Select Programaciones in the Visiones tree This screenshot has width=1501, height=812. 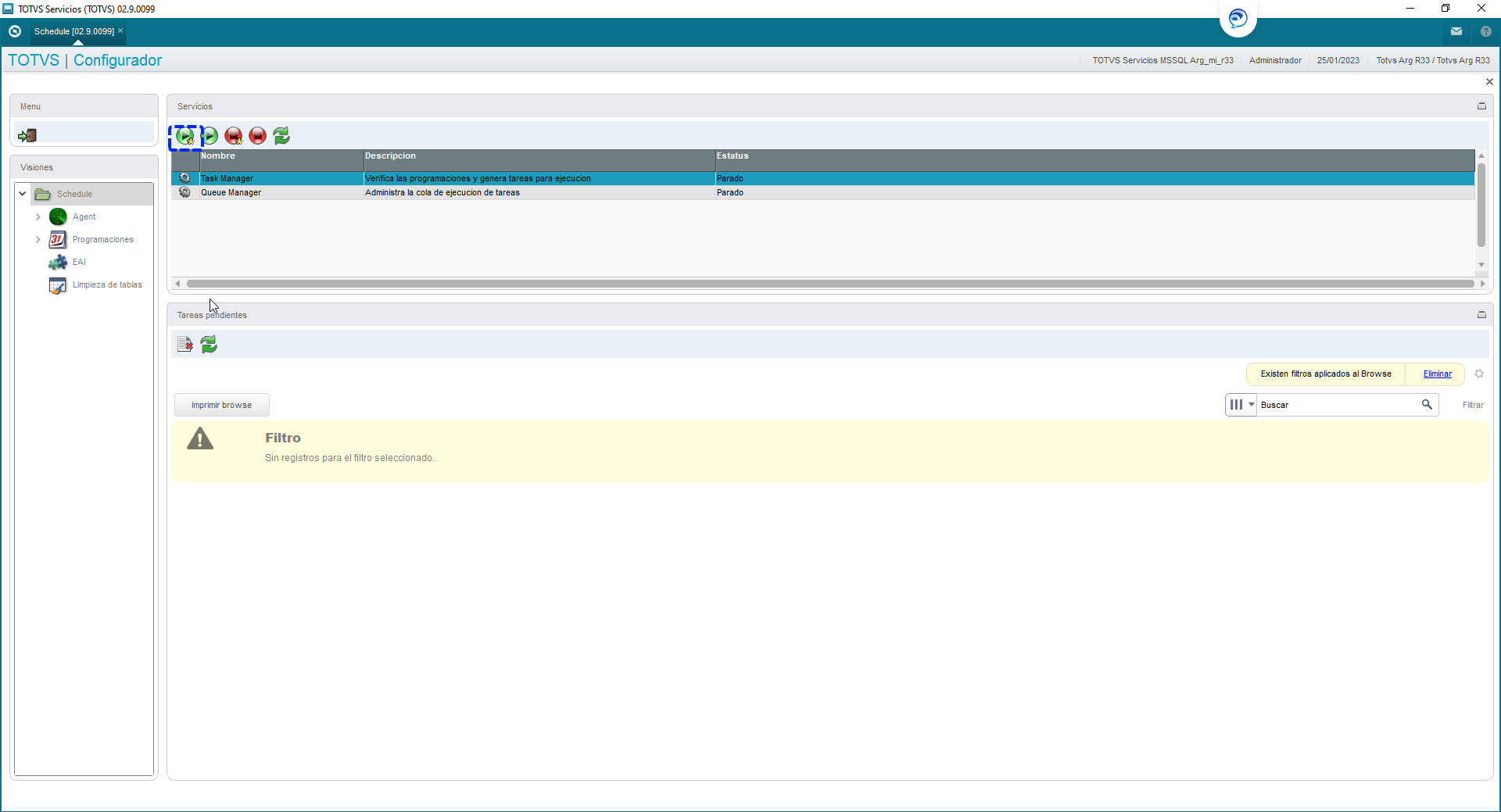click(x=103, y=239)
